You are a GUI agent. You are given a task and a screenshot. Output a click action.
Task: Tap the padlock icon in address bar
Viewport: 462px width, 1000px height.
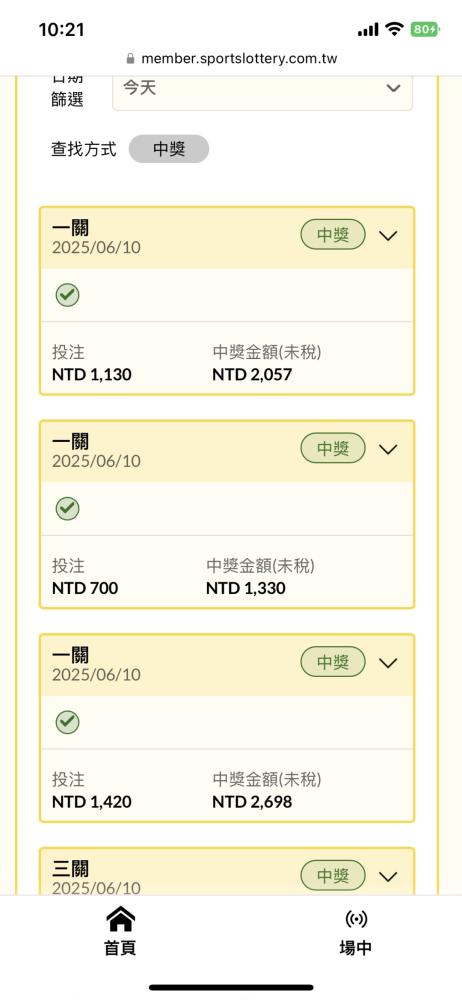coord(130,59)
